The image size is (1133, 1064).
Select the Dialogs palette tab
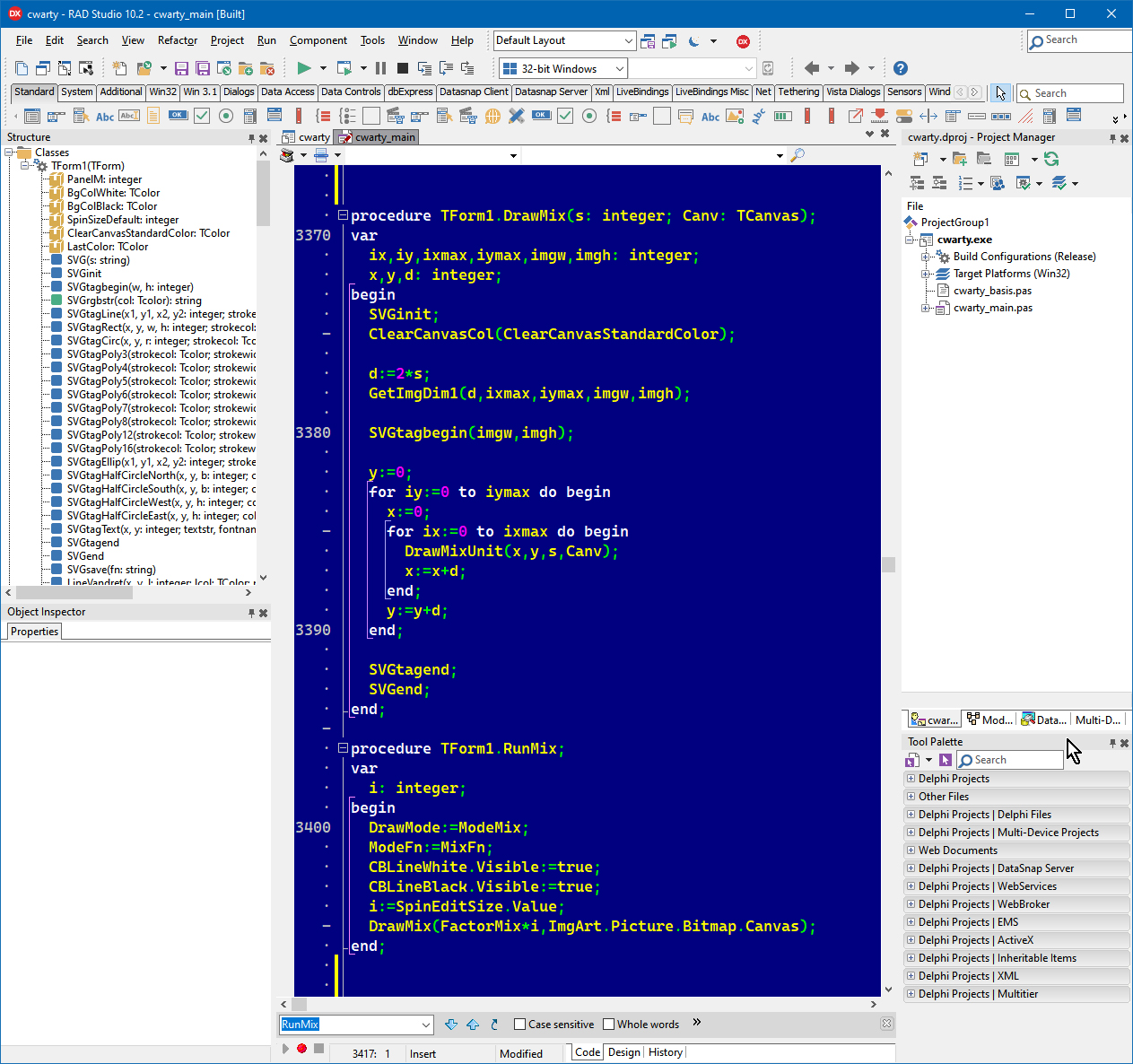239,92
